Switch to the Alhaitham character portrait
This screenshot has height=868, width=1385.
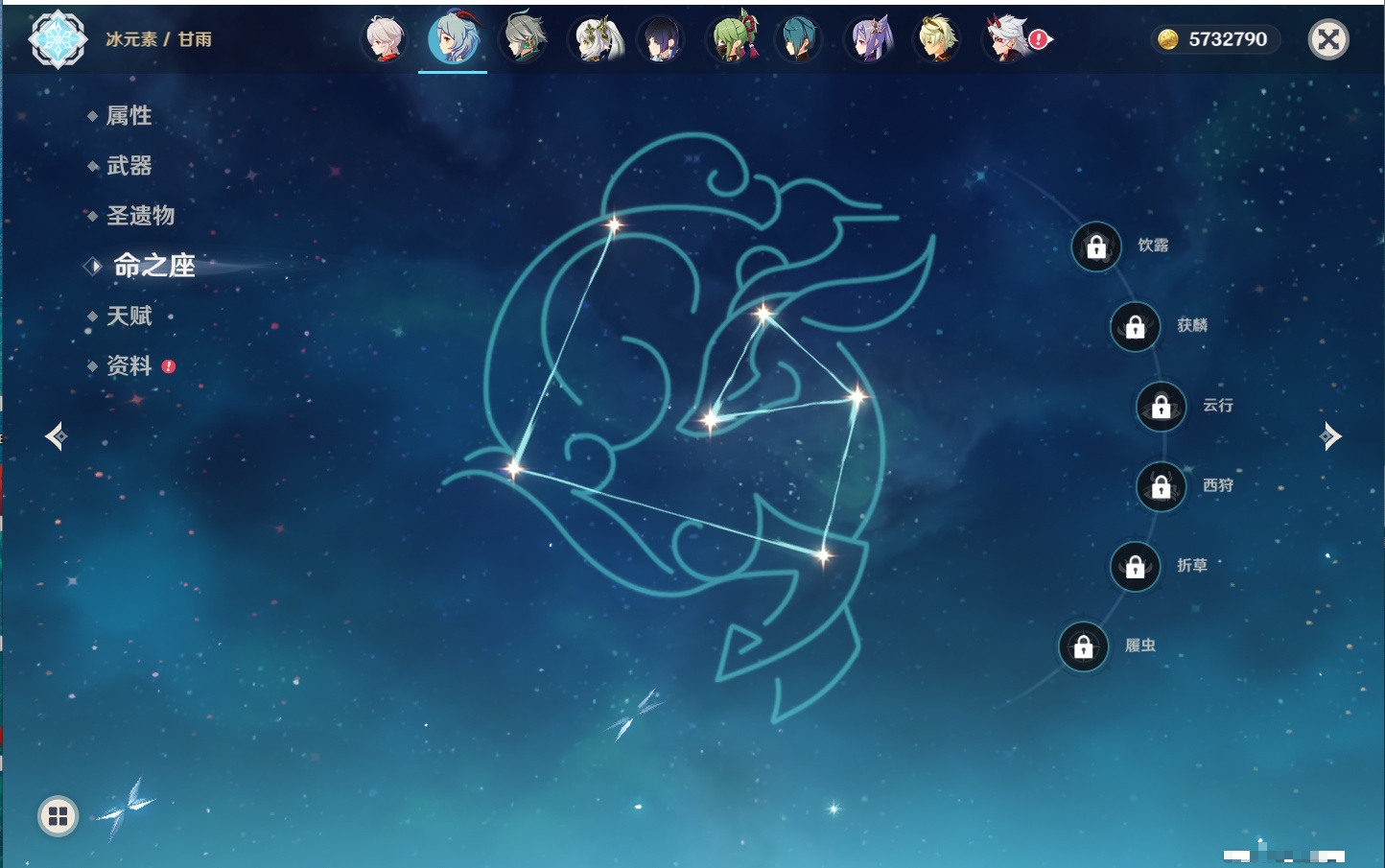point(525,39)
